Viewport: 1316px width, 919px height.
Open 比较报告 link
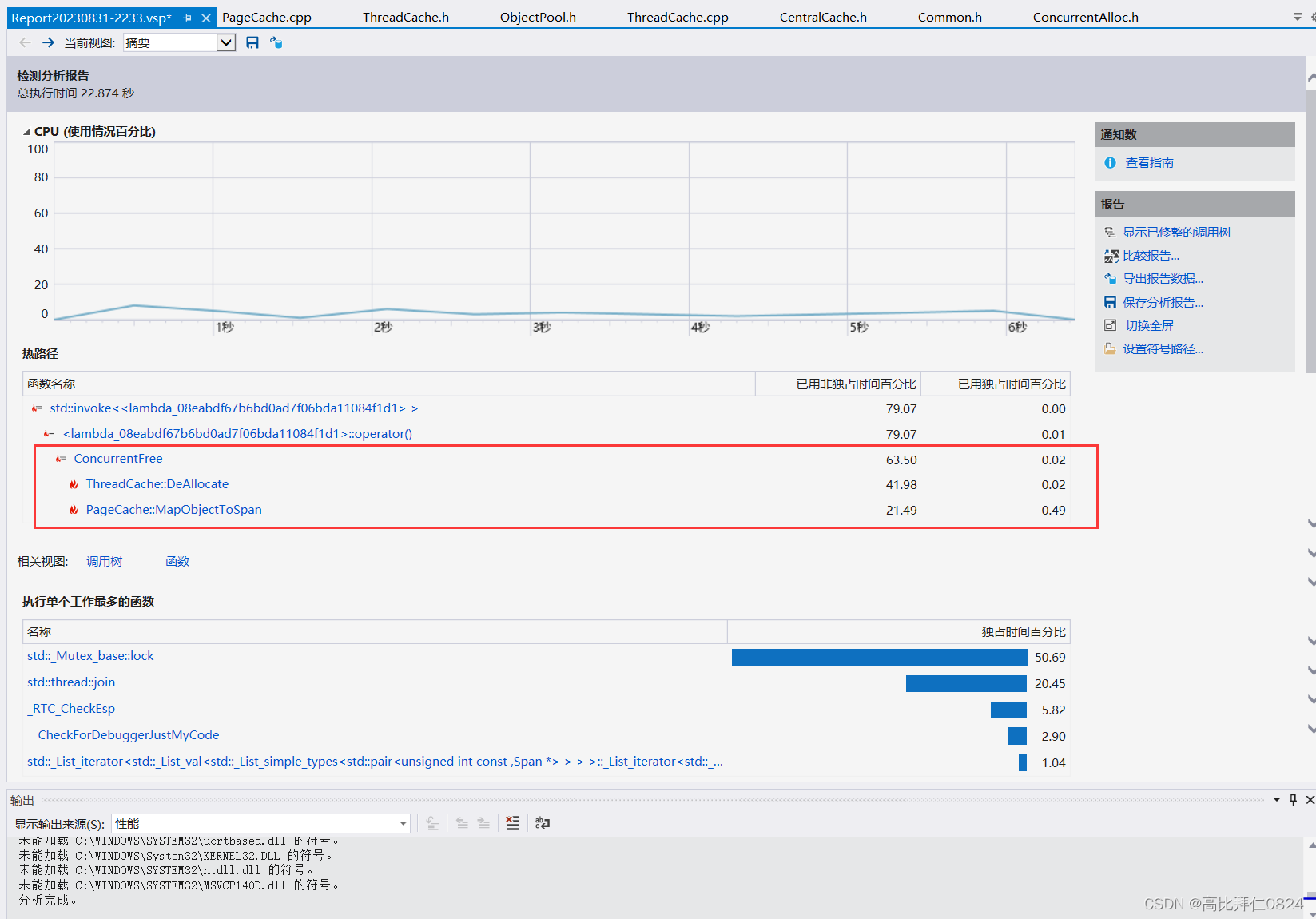click(x=1151, y=256)
